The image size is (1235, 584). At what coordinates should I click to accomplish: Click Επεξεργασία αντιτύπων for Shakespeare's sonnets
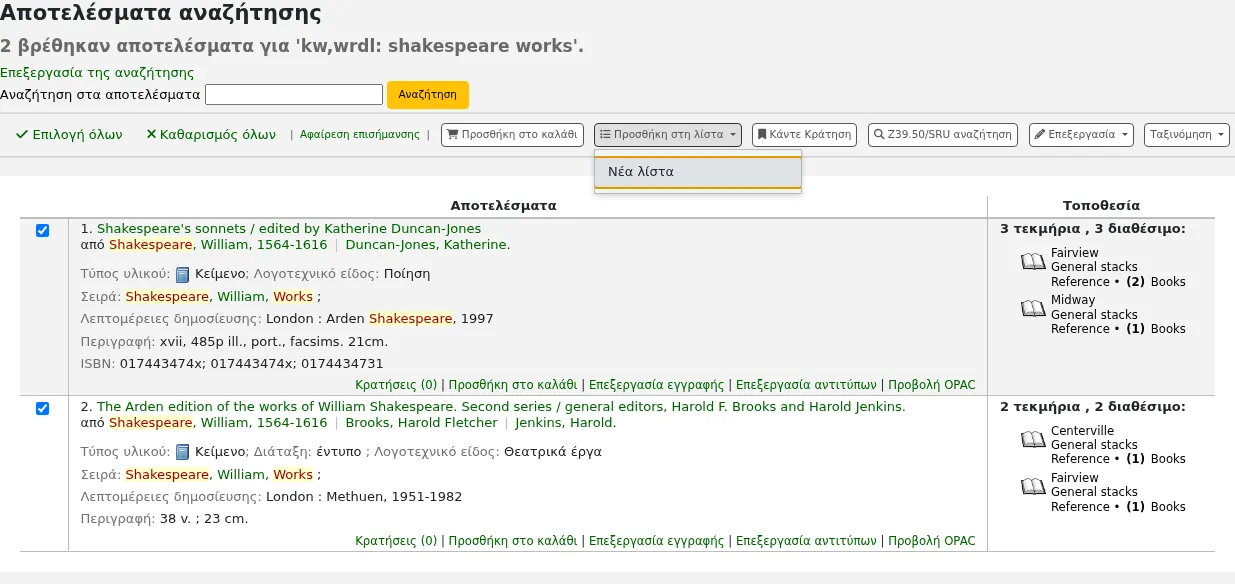[806, 385]
